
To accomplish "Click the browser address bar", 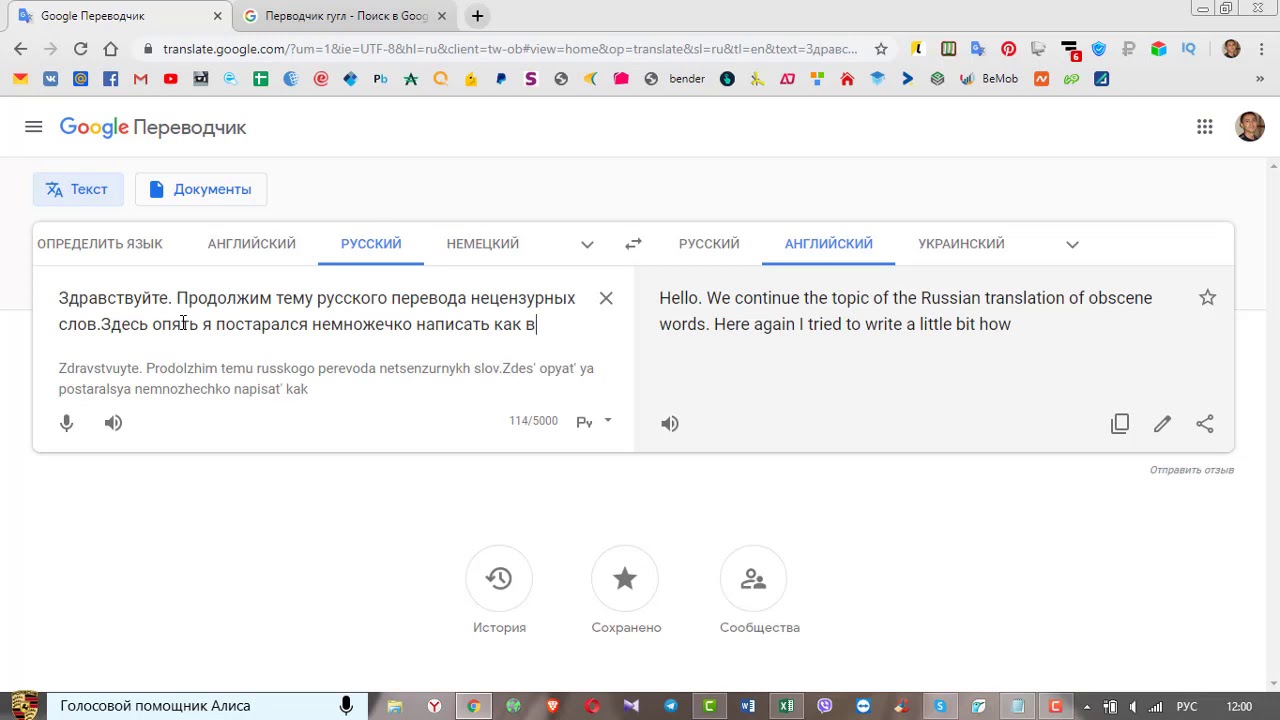I will 510,49.
